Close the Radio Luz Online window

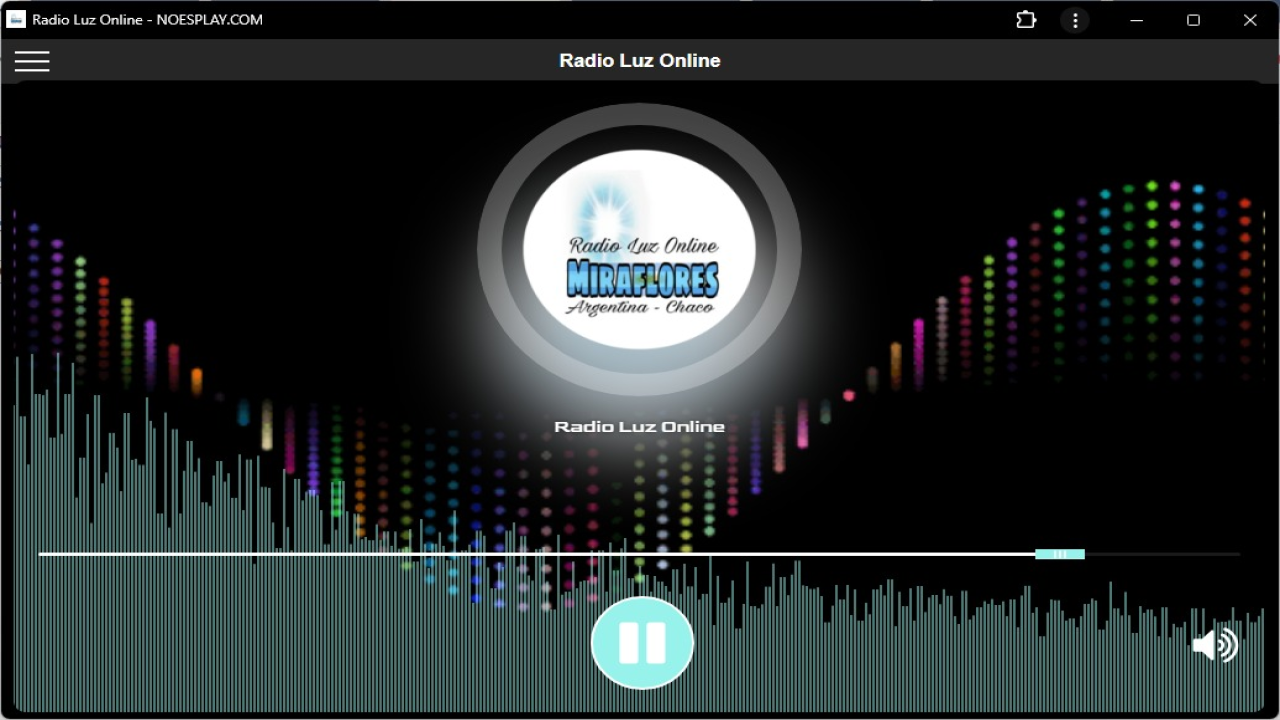click(1250, 20)
